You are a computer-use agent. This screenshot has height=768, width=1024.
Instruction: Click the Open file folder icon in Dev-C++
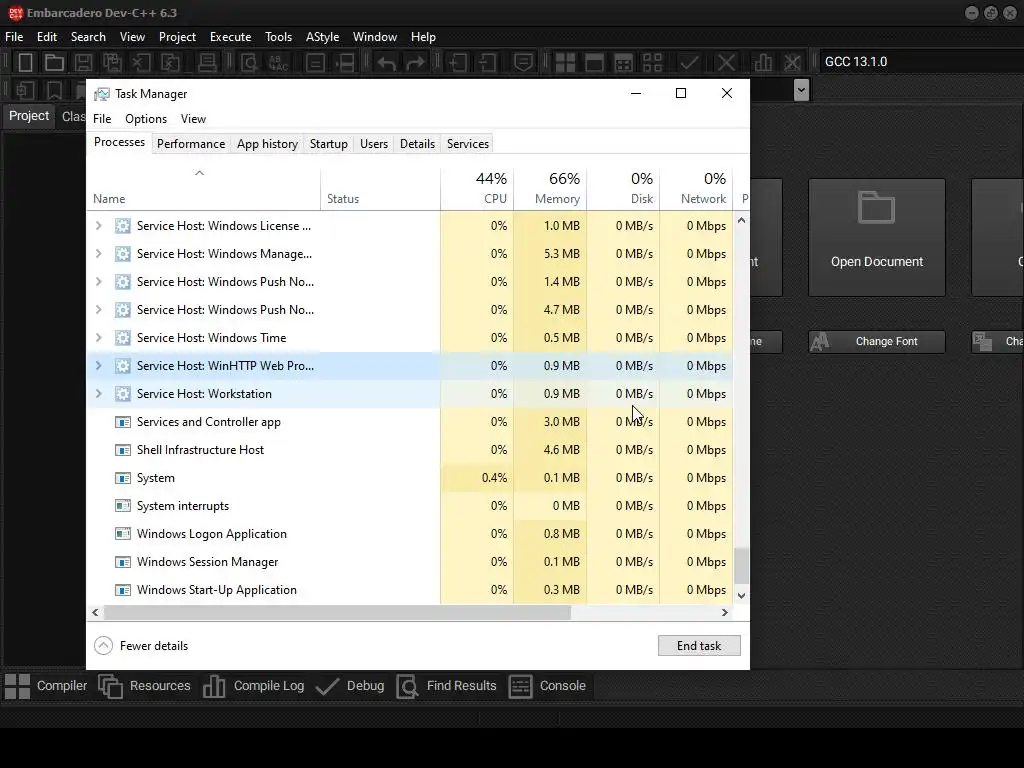[54, 63]
